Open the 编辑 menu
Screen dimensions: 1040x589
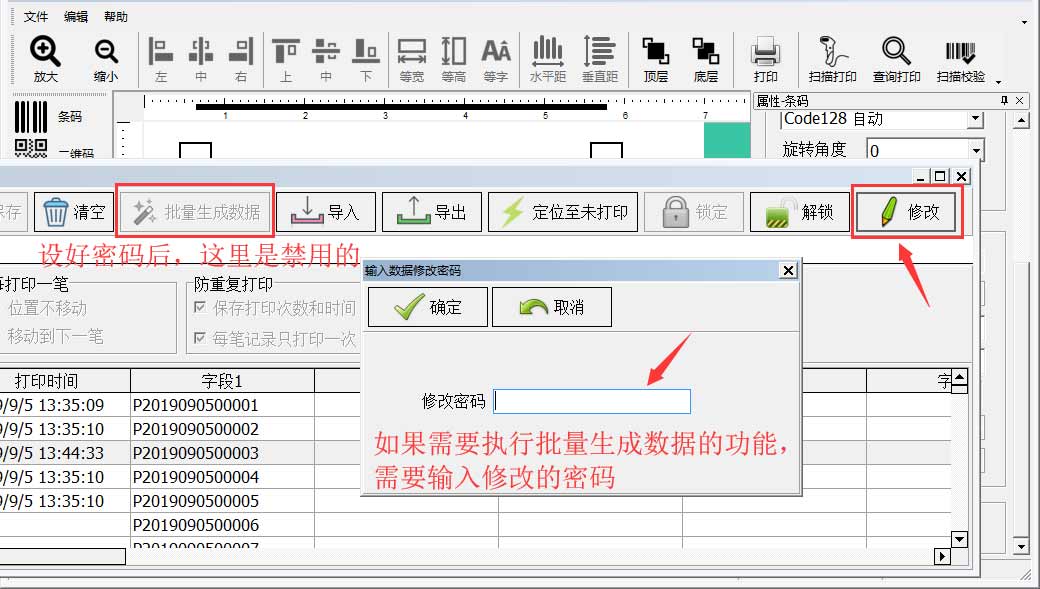(x=76, y=17)
